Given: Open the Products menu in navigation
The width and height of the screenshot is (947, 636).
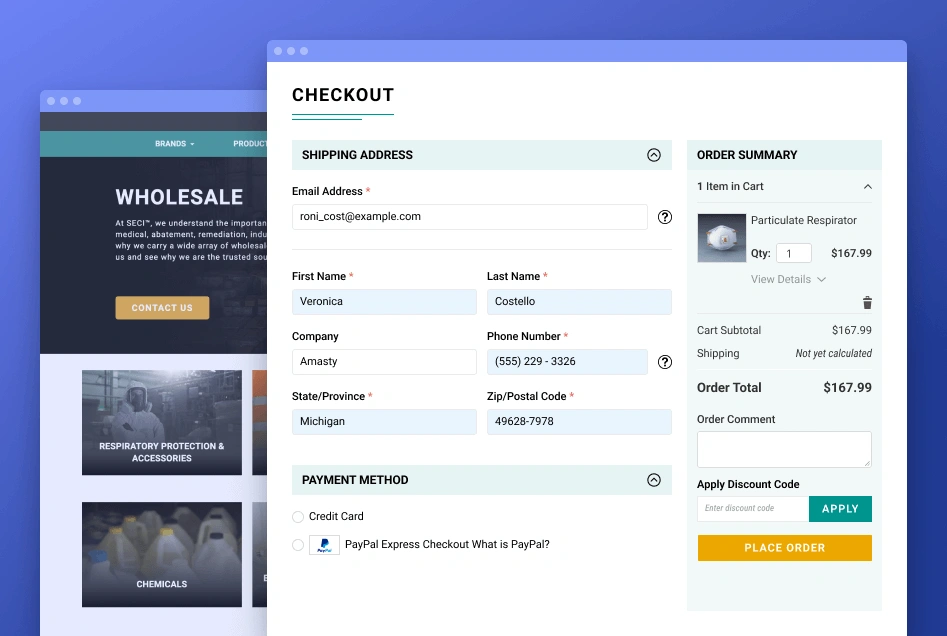Looking at the screenshot, I should coord(250,144).
